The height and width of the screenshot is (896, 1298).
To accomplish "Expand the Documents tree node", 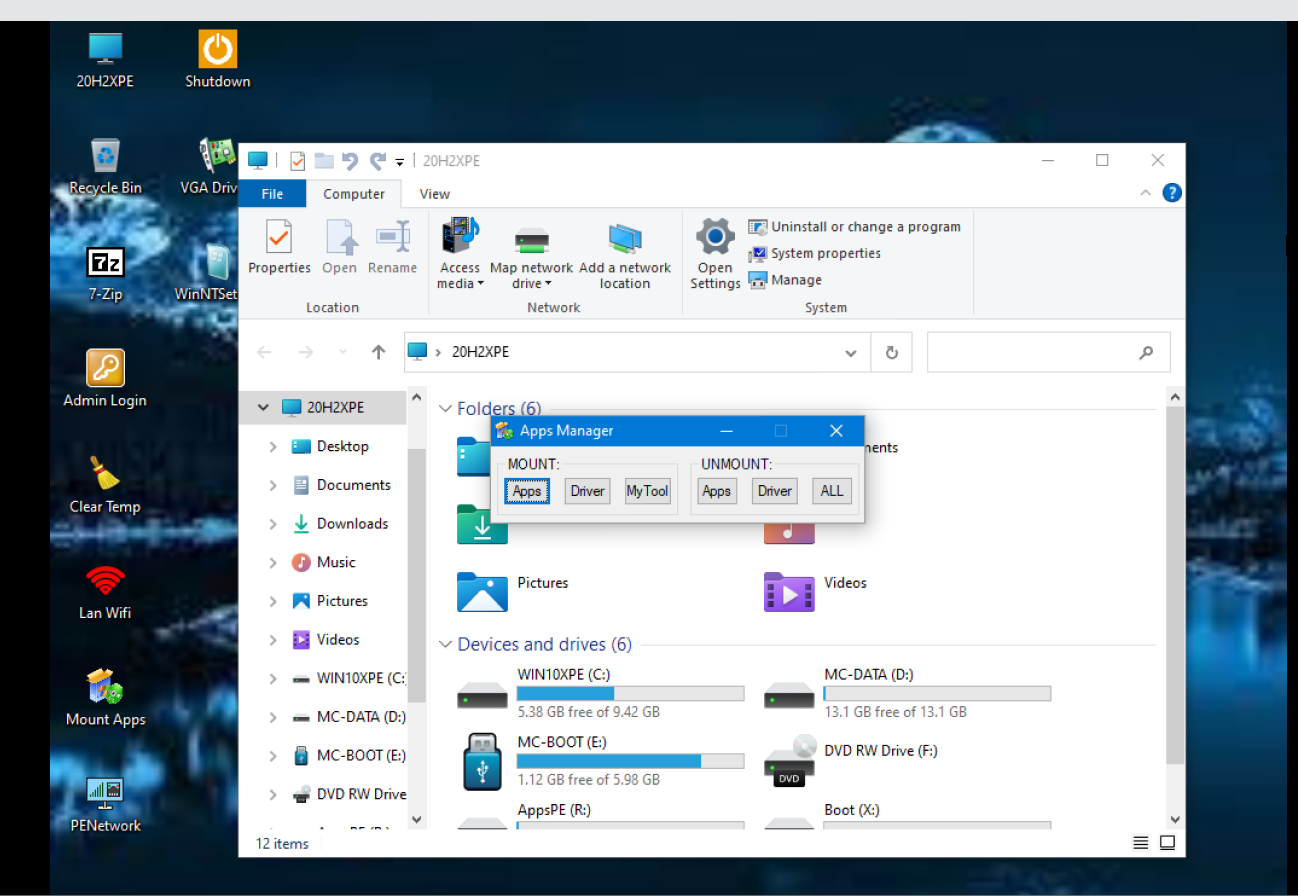I will (273, 485).
